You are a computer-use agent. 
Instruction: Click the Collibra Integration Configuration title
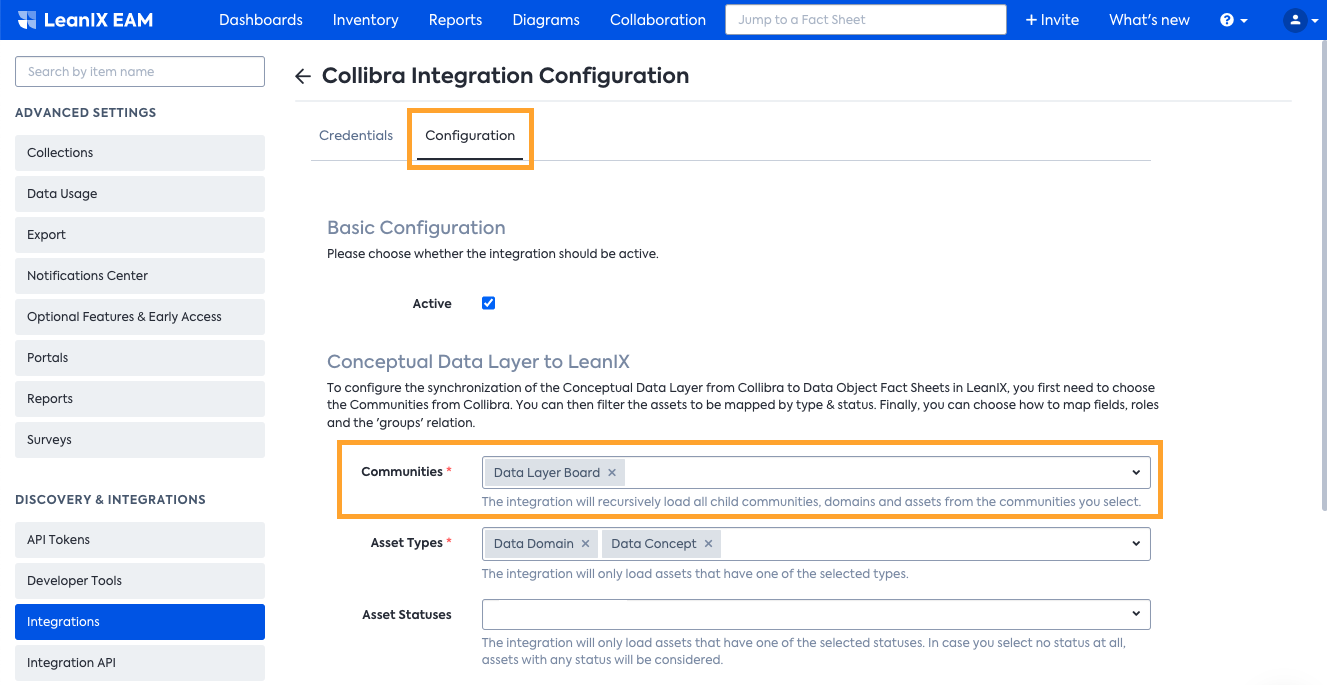click(x=505, y=76)
